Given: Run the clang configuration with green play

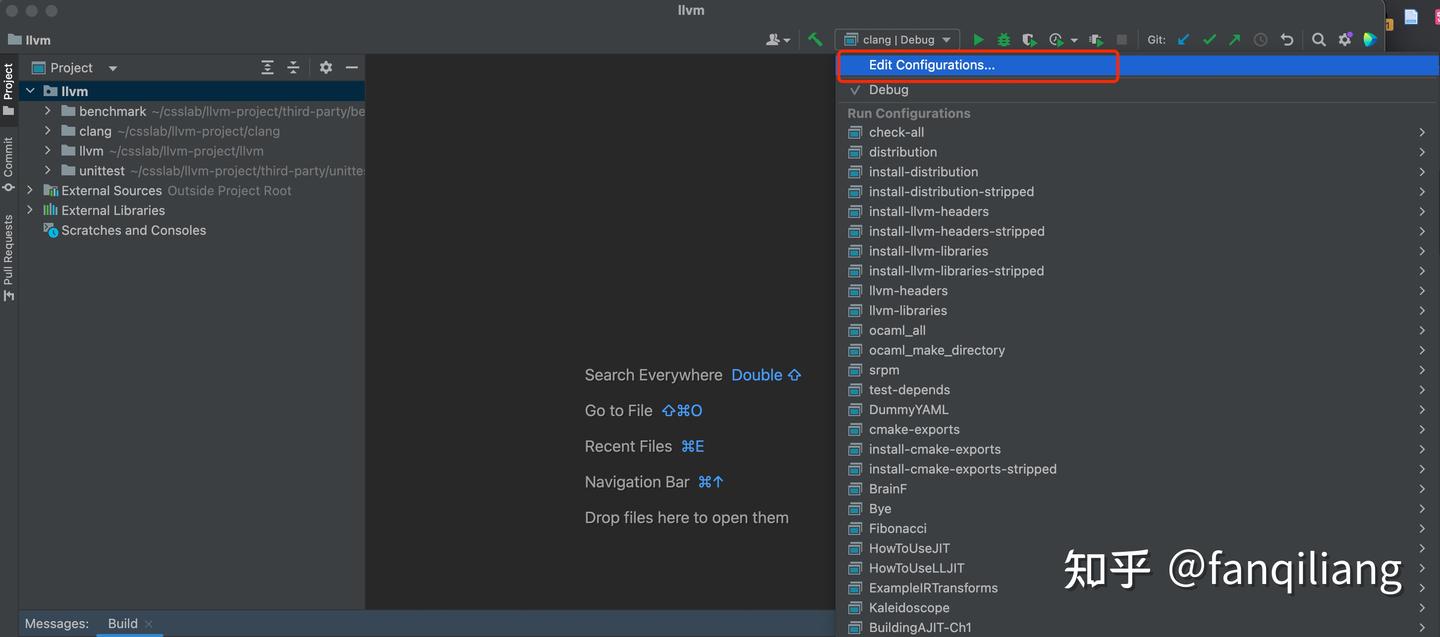Looking at the screenshot, I should (978, 40).
